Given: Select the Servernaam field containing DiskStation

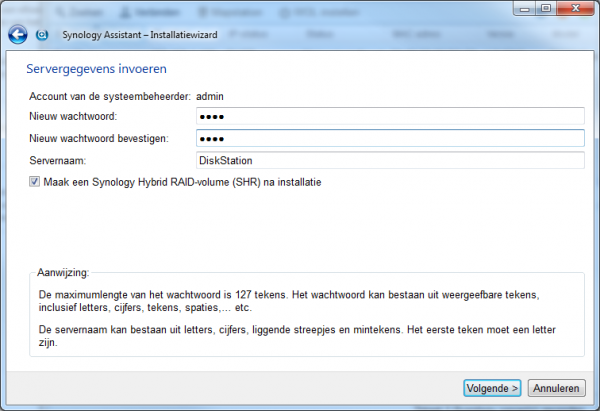Looking at the screenshot, I should click(x=389, y=160).
